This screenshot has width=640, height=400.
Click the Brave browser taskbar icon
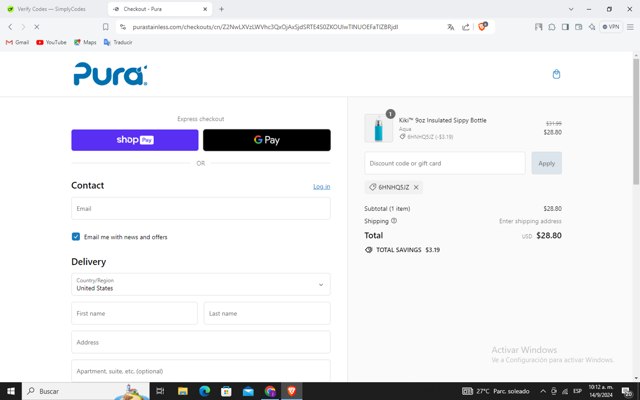291,391
